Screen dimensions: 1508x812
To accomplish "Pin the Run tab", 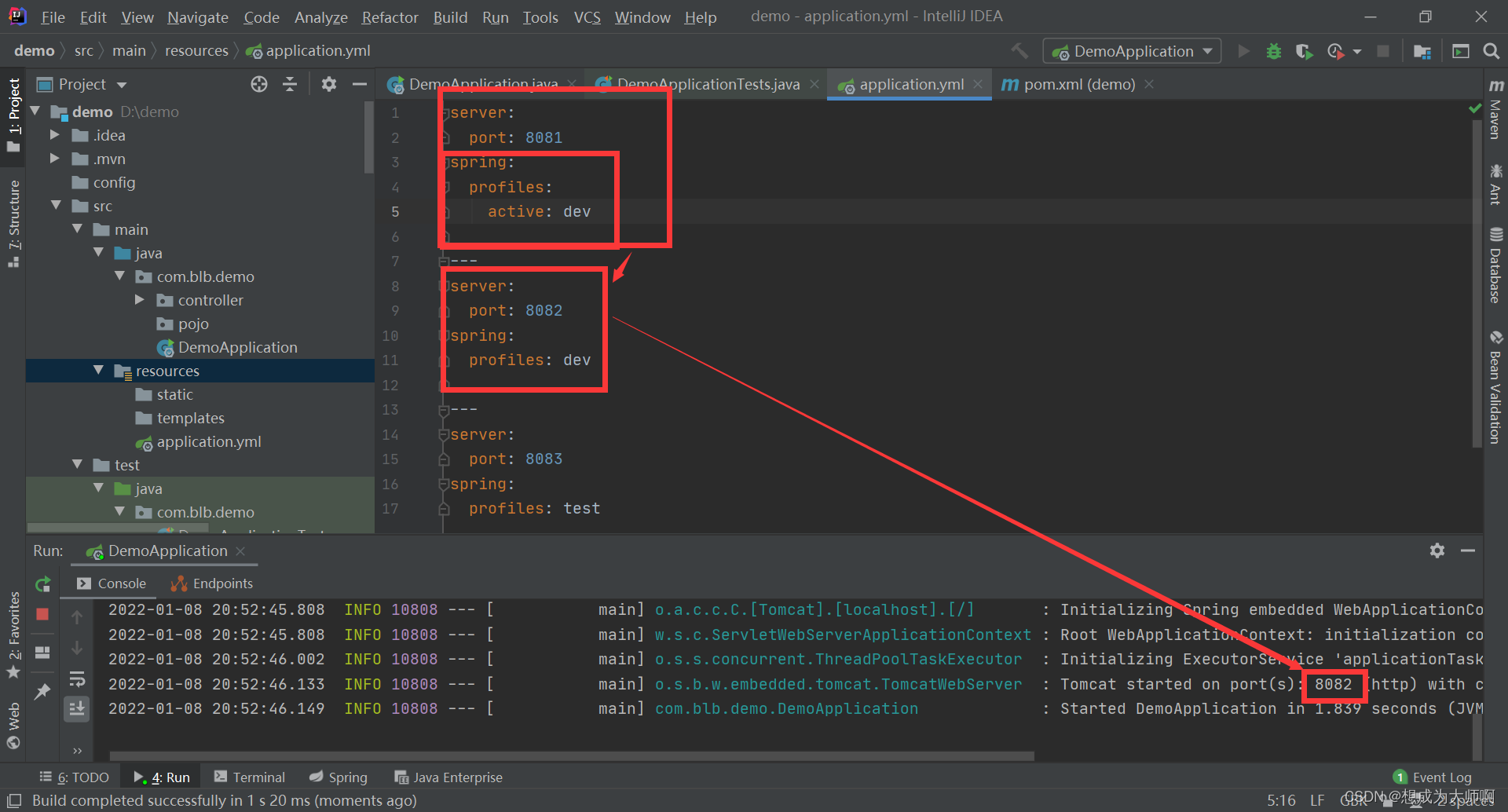I will pos(43,691).
